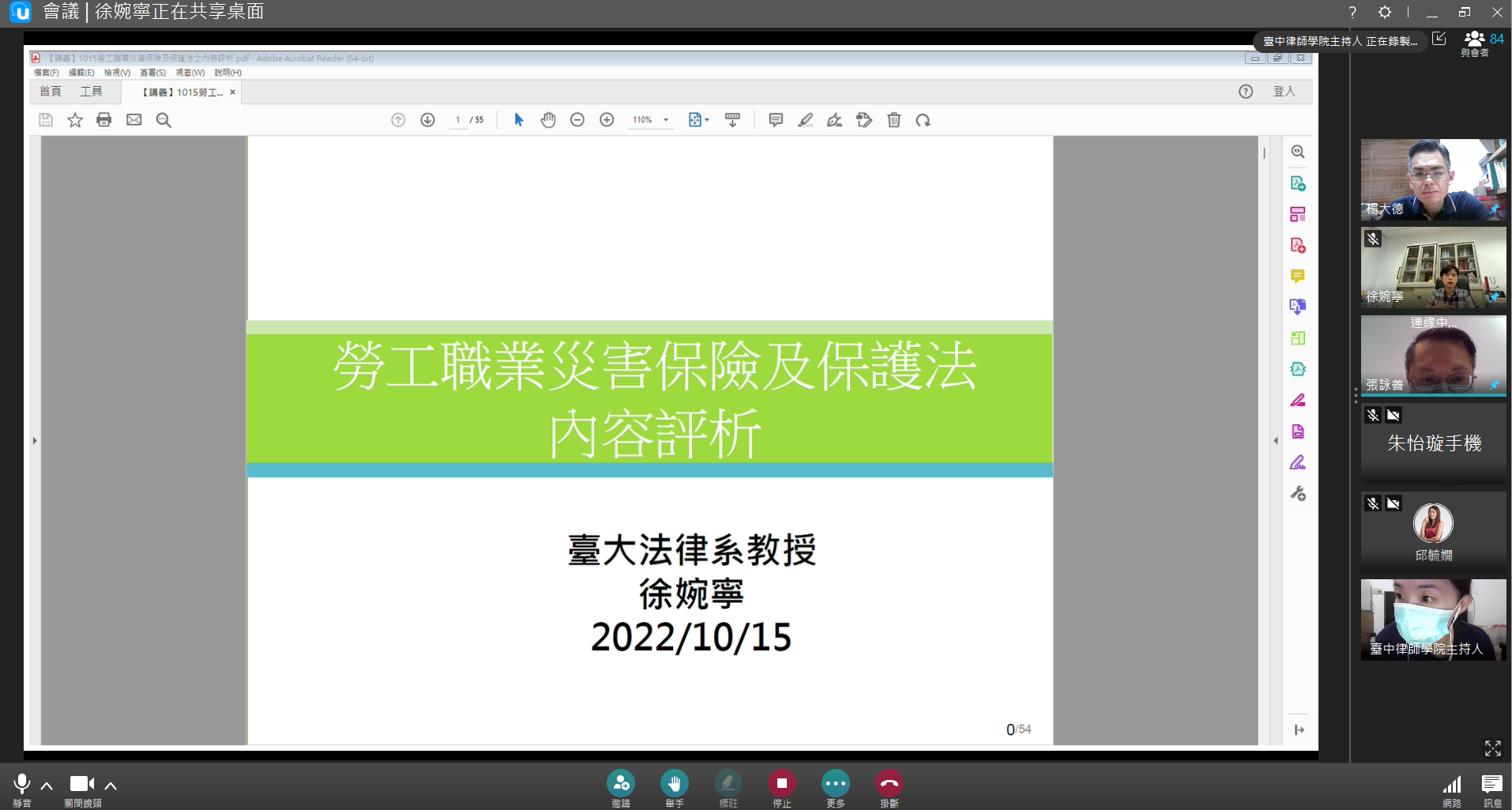Click the print icon in Acrobat toolbar

pyautogui.click(x=104, y=120)
